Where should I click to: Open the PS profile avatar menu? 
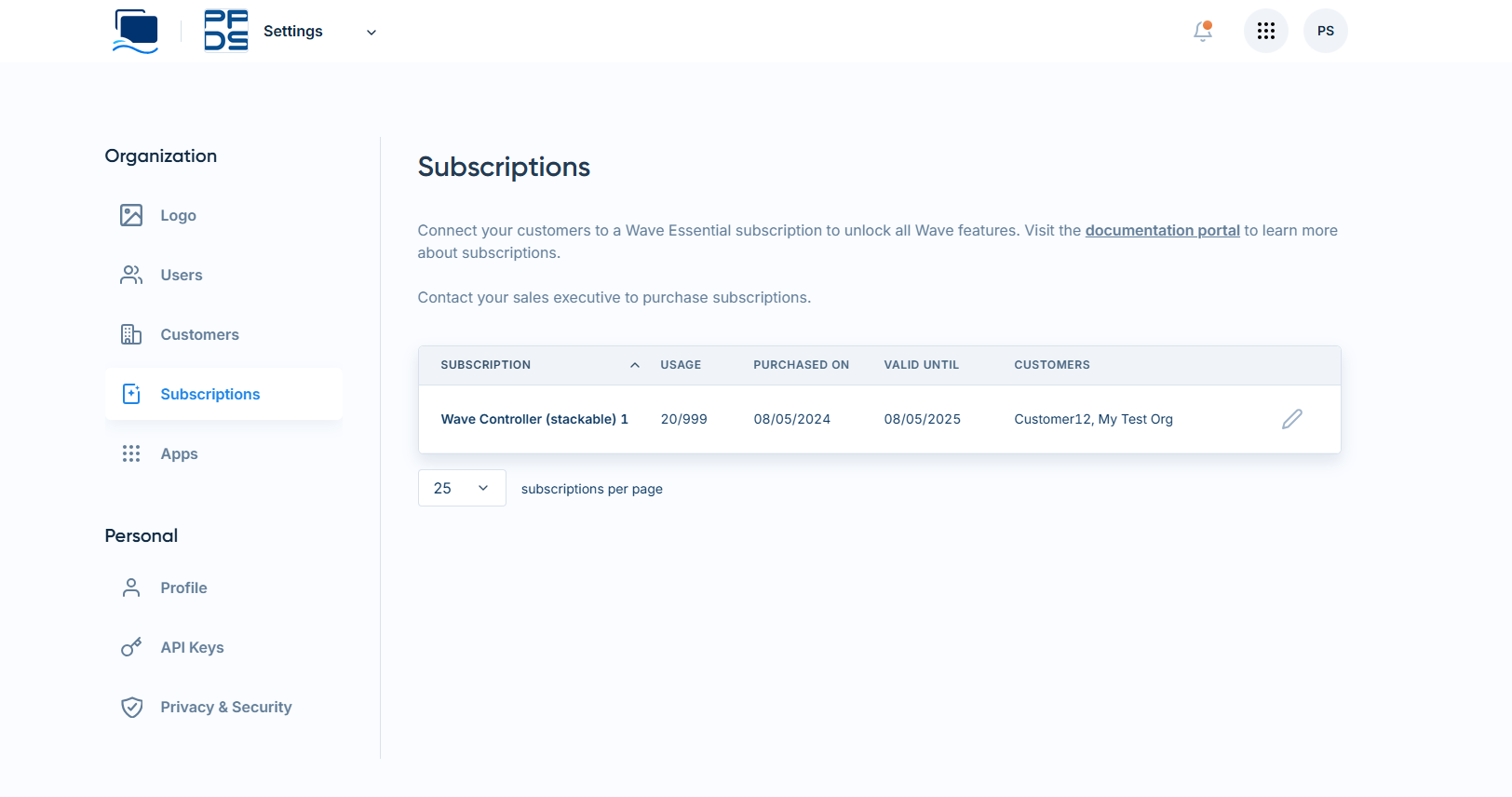[1325, 31]
